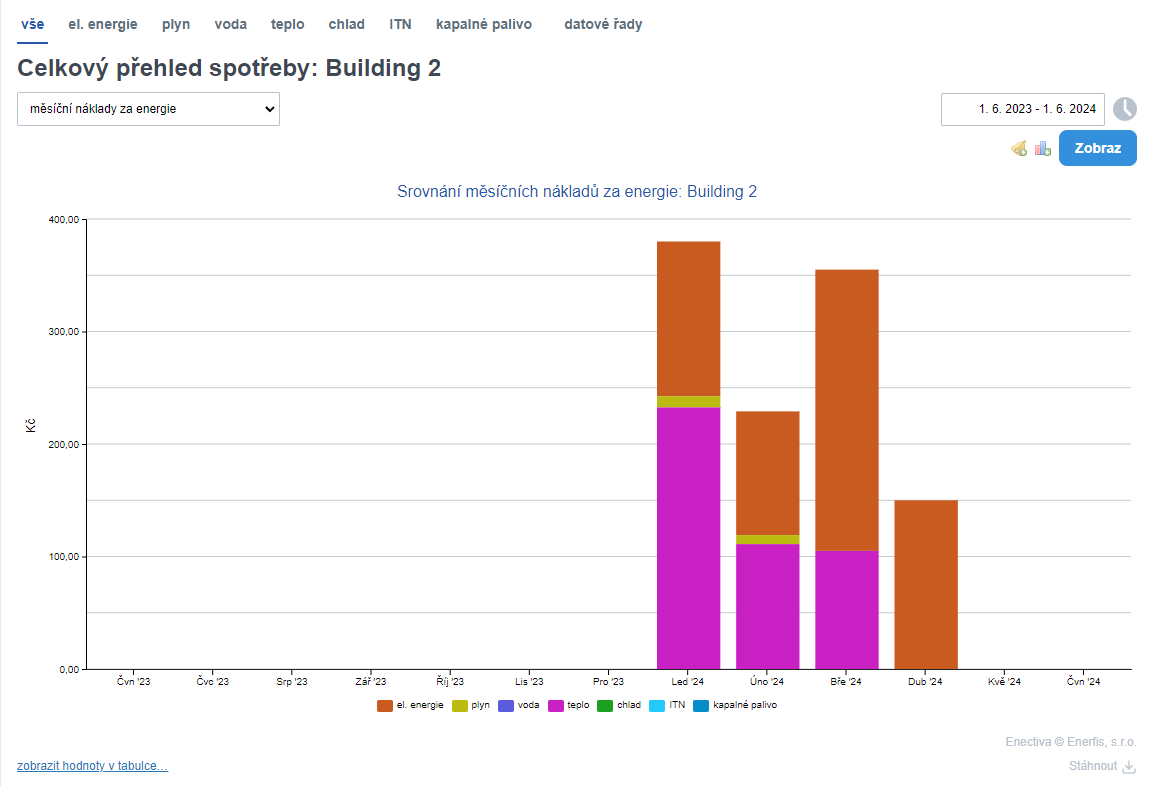Click the bar chart add icon
This screenshot has height=786, width=1158.
pyautogui.click(x=1043, y=148)
